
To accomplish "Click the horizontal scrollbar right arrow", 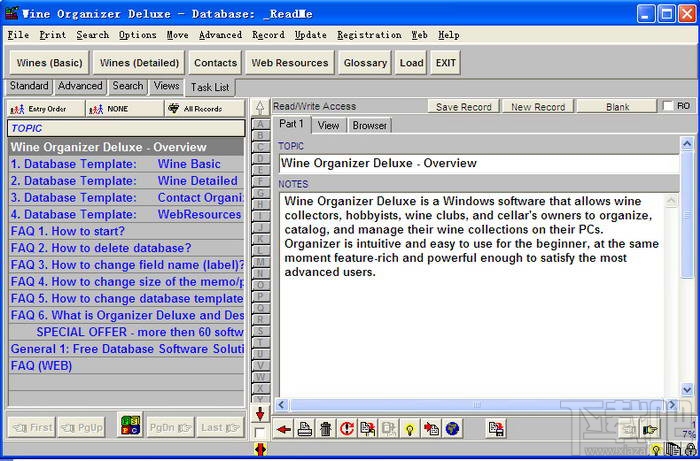I will coord(672,405).
